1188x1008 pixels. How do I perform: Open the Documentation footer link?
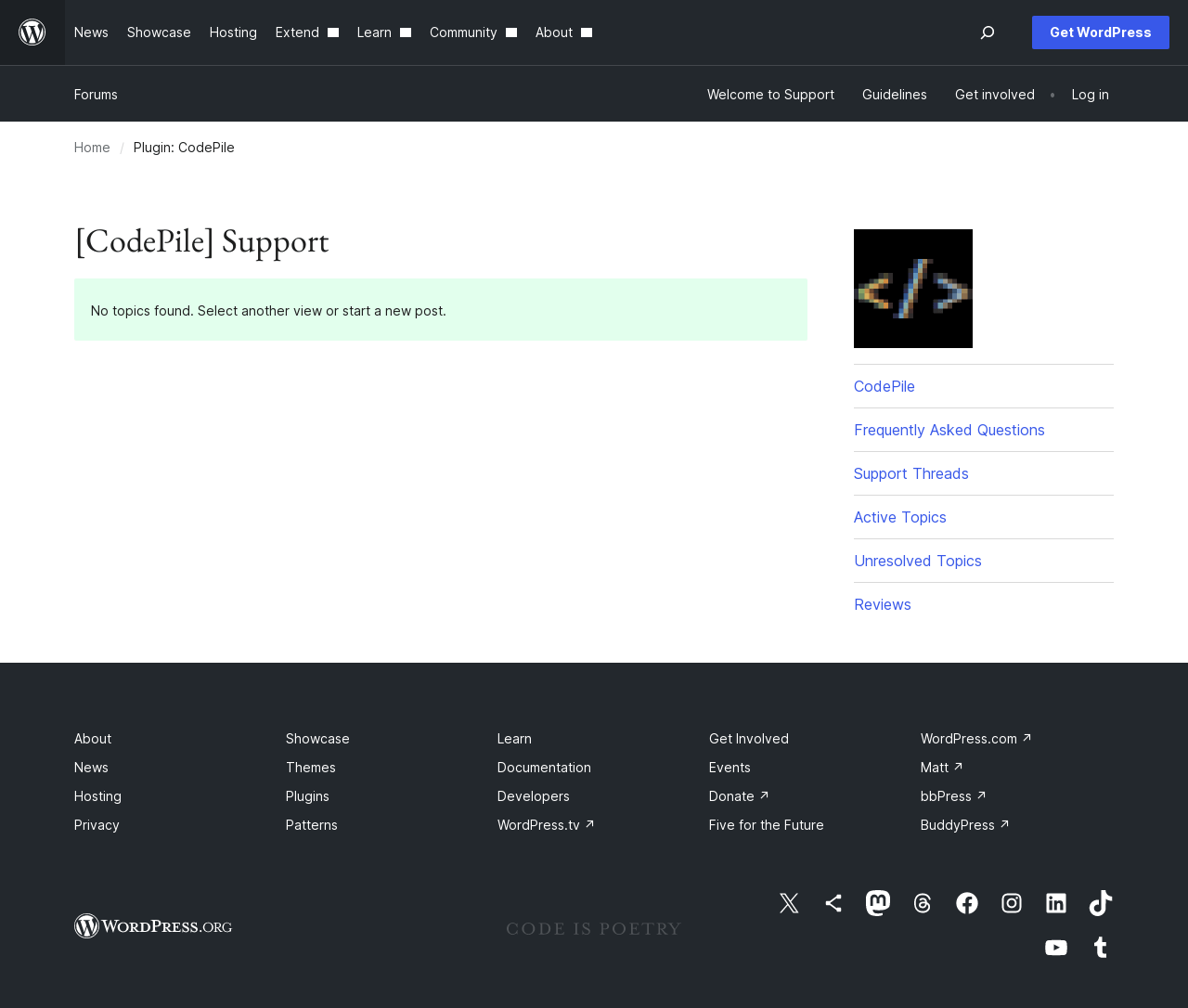(x=544, y=768)
